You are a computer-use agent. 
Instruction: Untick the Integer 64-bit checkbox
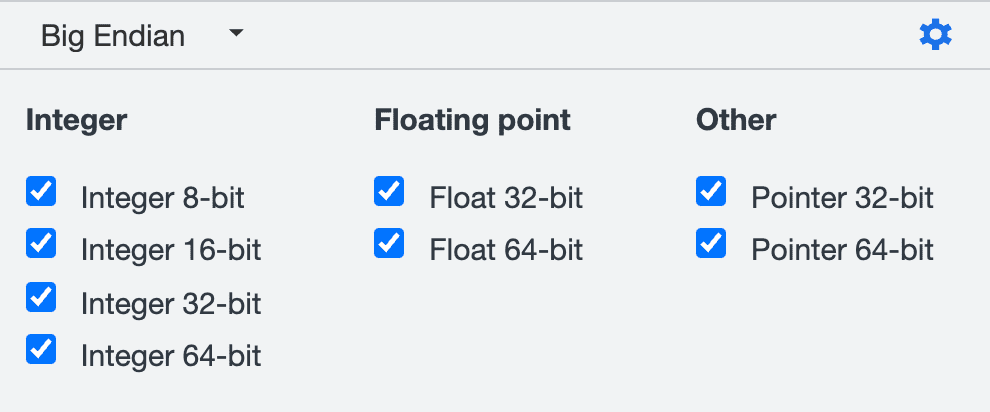(41, 349)
